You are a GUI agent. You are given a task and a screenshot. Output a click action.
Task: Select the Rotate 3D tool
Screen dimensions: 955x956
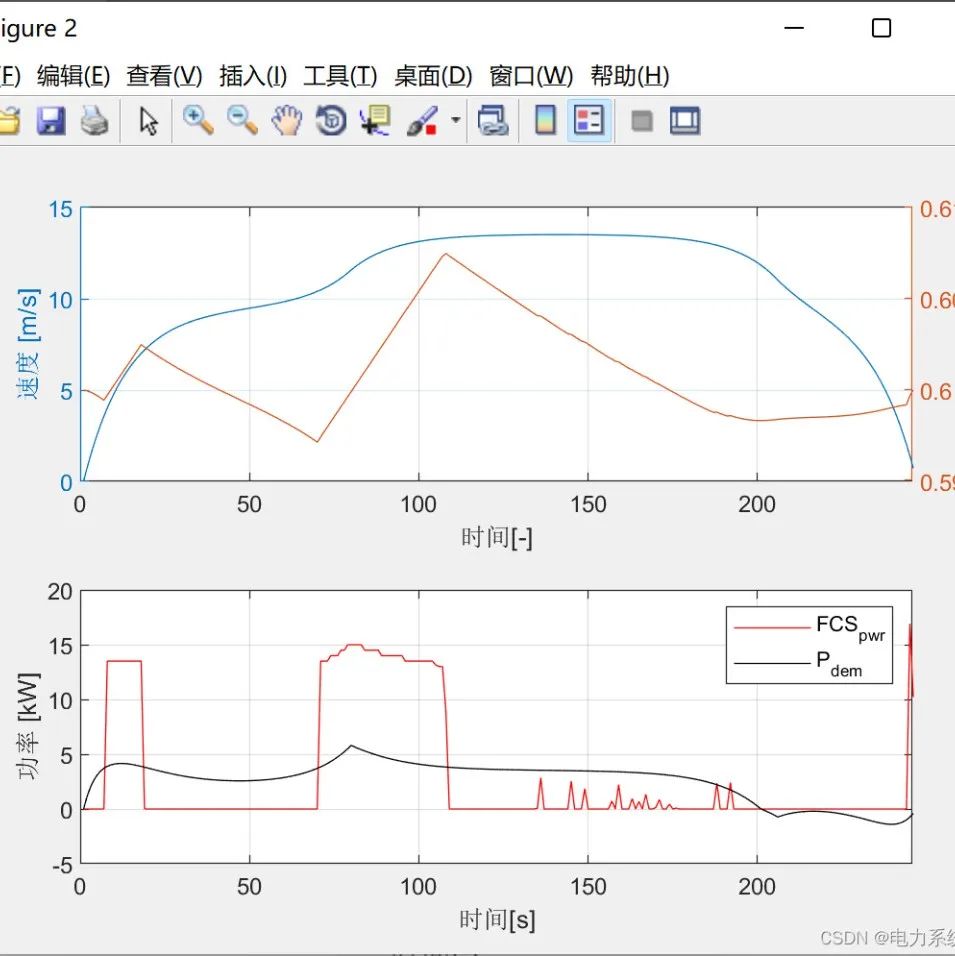(331, 120)
